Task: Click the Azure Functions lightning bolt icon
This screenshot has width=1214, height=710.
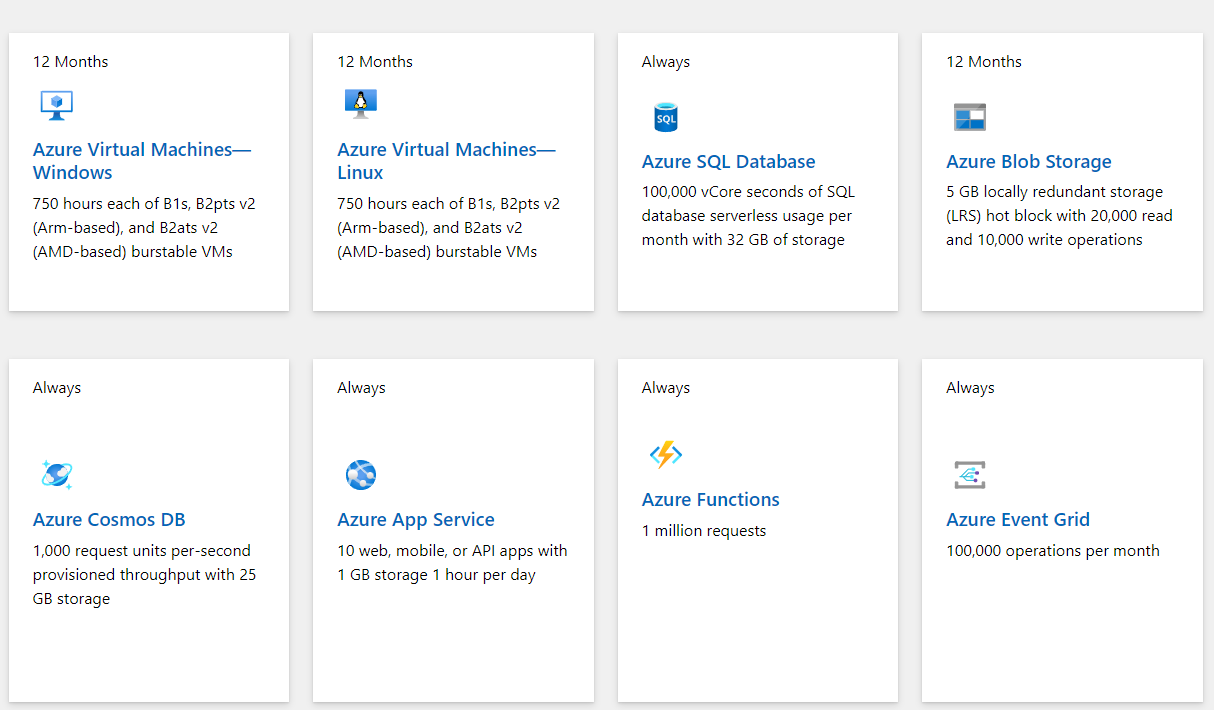Action: [666, 454]
